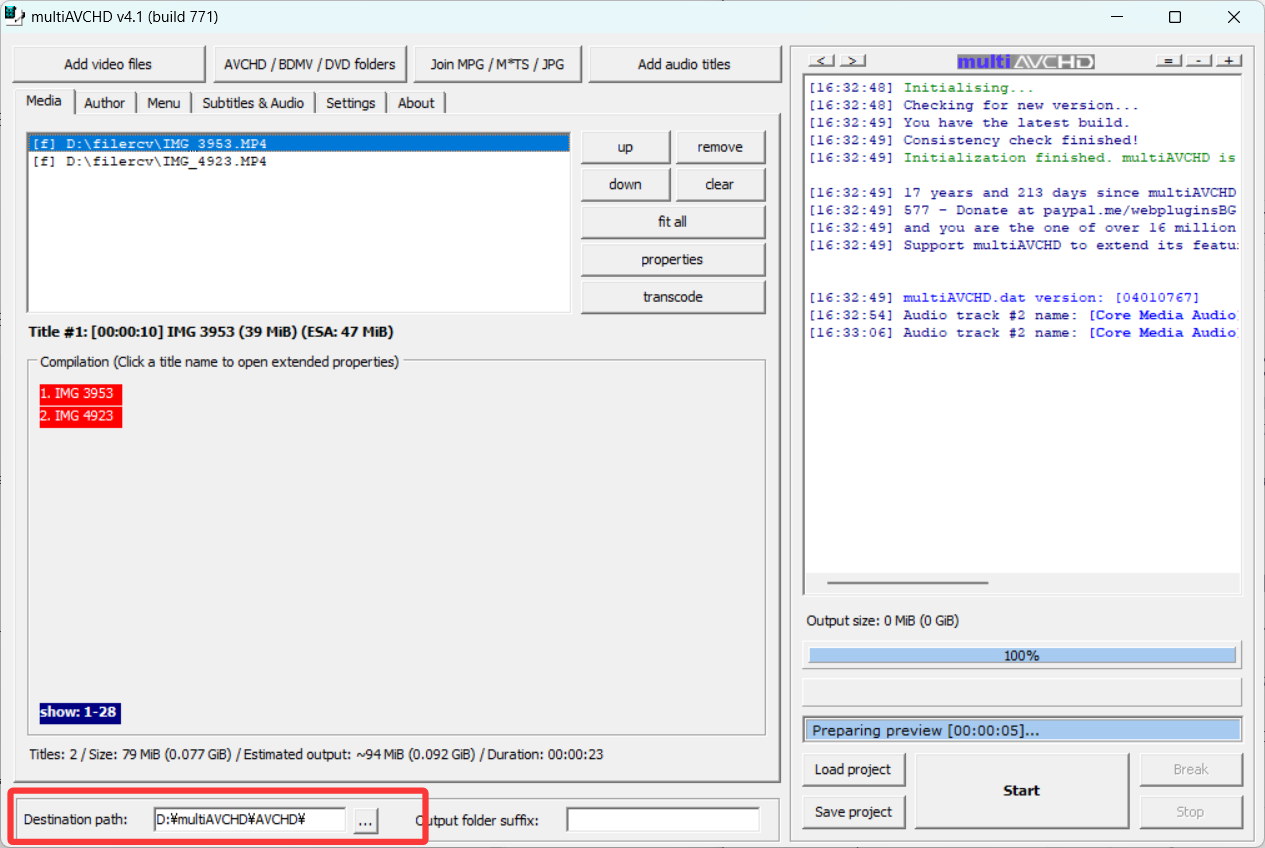The image size is (1265, 848).
Task: Open the Menu tab
Action: (164, 103)
